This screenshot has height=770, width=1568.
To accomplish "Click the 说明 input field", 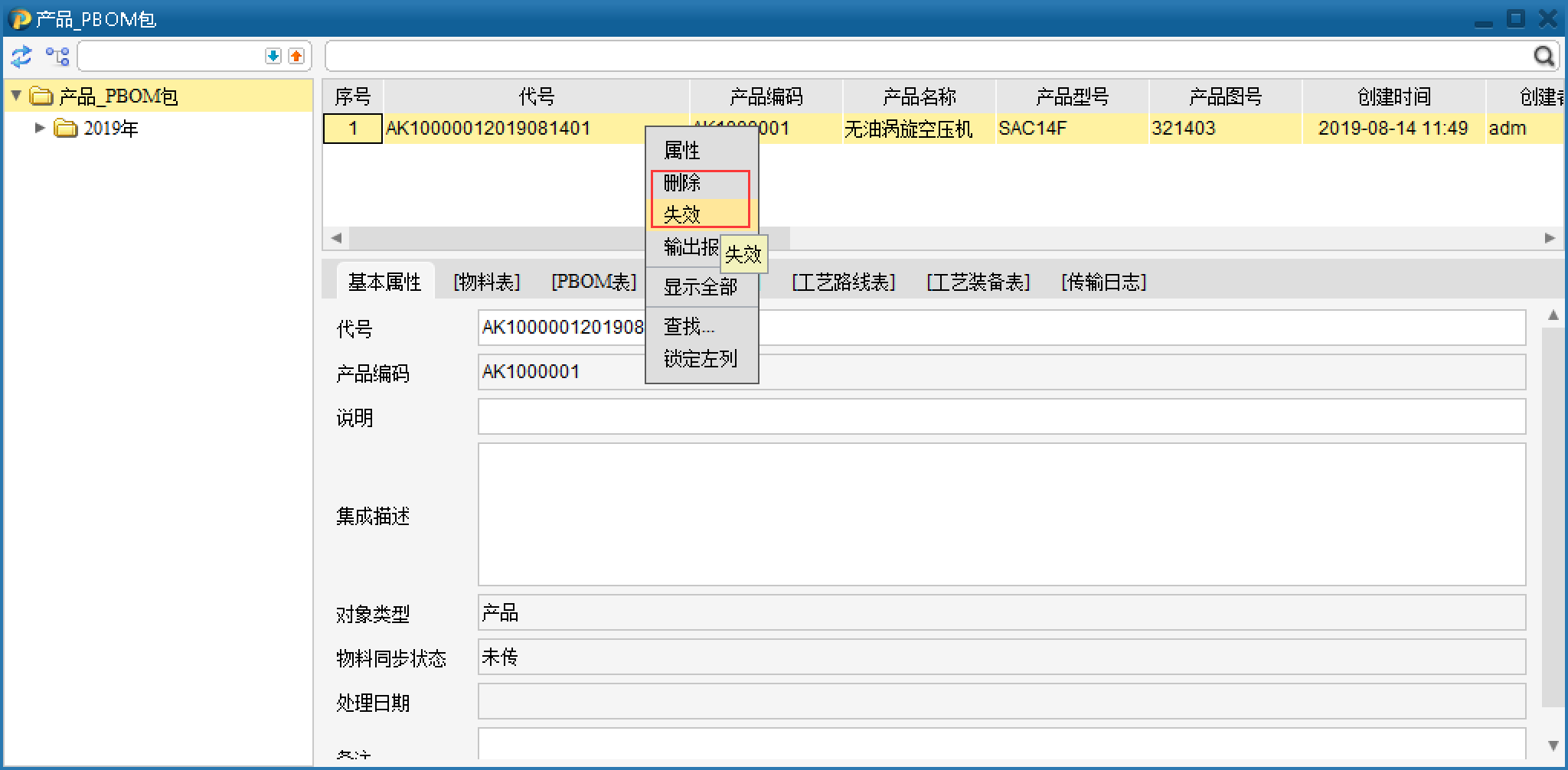I will 1002,417.
